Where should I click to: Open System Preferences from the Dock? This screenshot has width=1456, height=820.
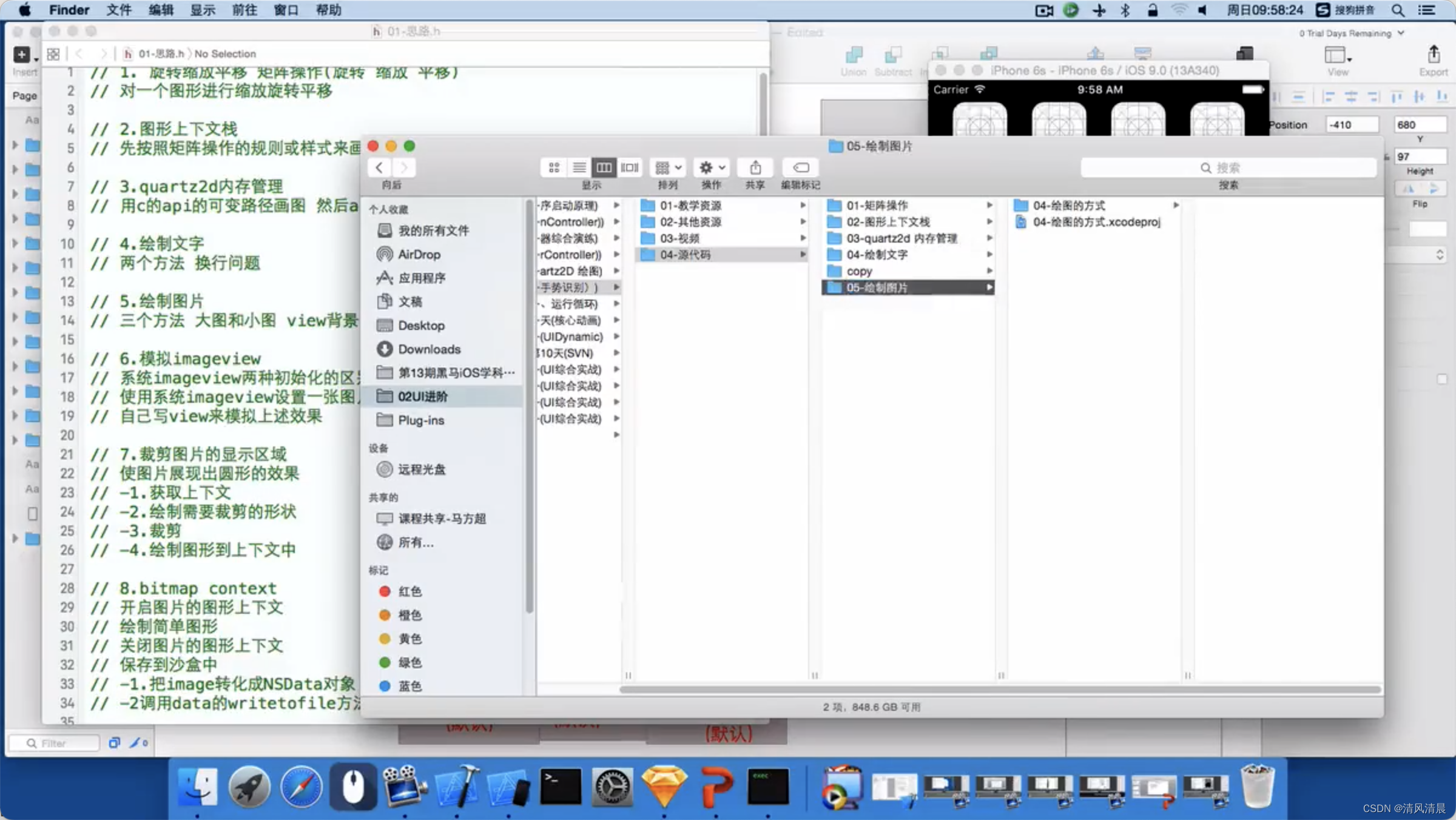pos(612,787)
